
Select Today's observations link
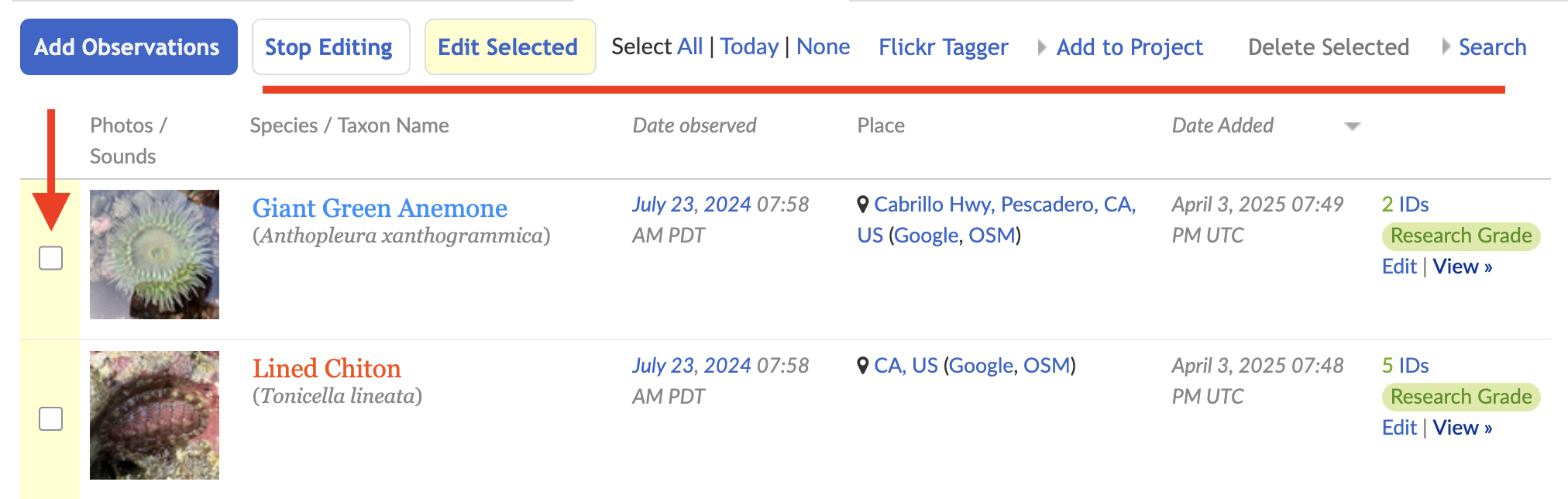749,46
